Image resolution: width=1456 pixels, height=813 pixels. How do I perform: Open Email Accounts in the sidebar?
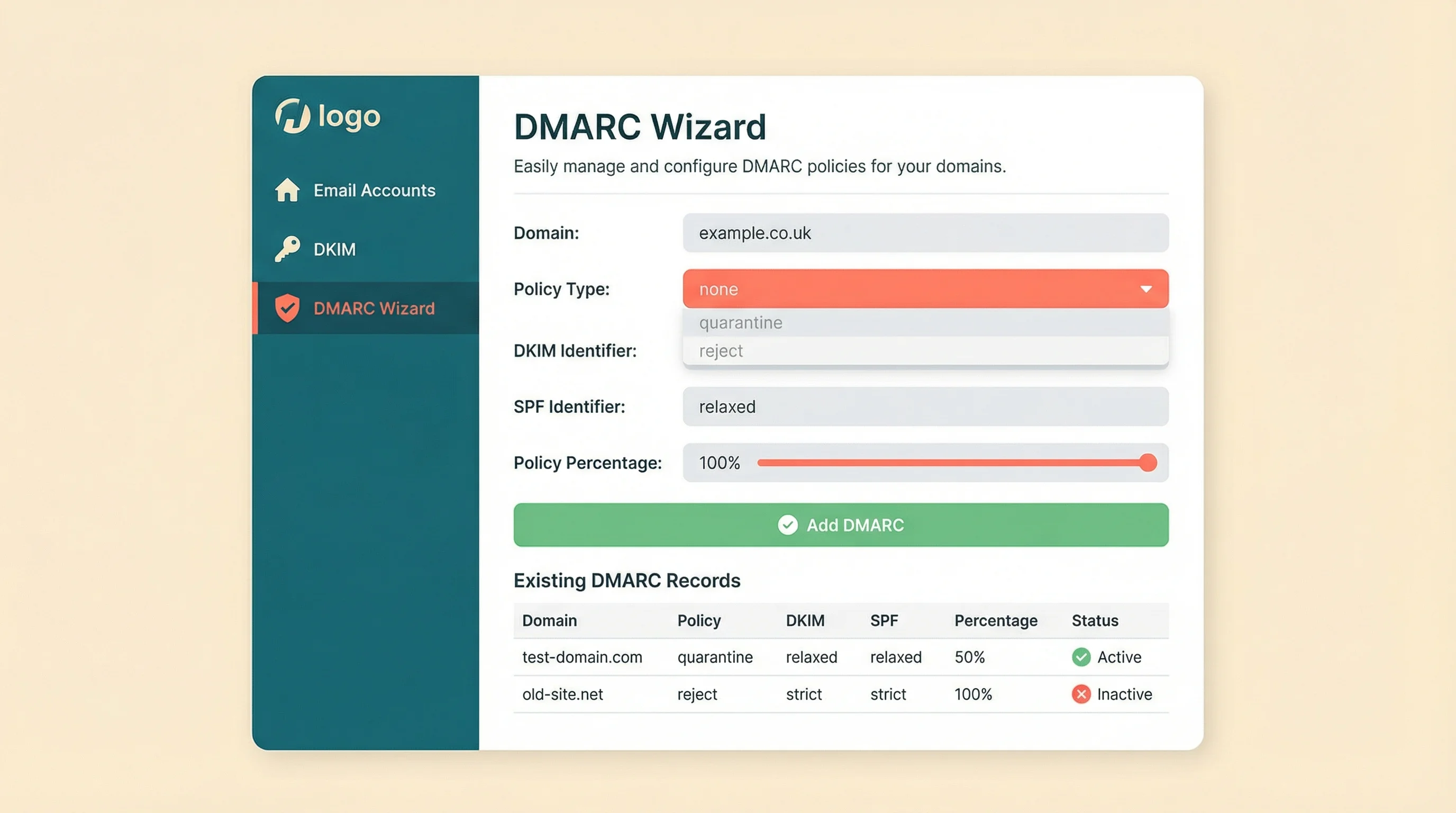pyautogui.click(x=366, y=190)
